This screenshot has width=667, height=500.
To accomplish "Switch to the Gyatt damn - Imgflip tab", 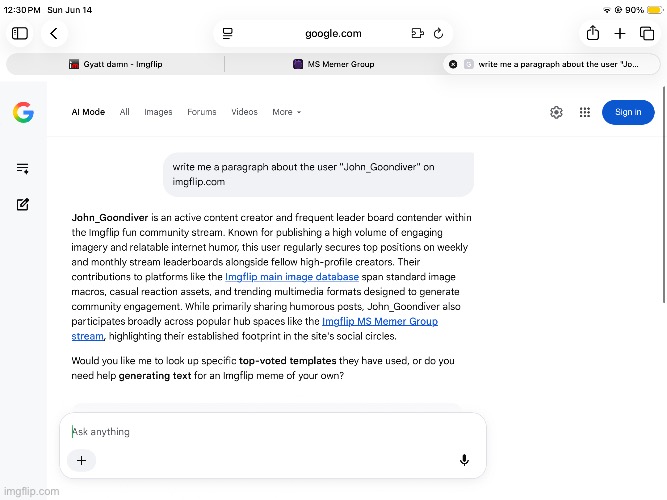I will pyautogui.click(x=116, y=64).
